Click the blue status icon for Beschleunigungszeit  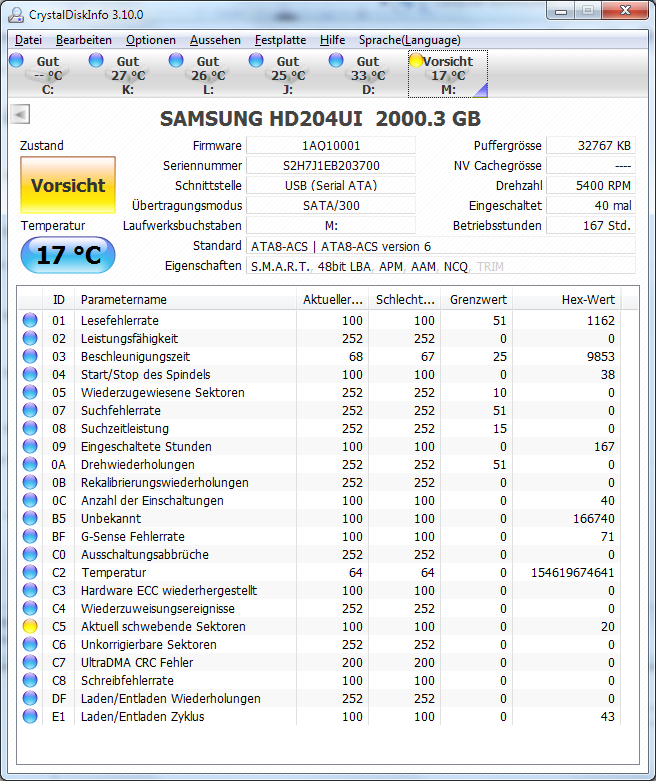point(30,356)
